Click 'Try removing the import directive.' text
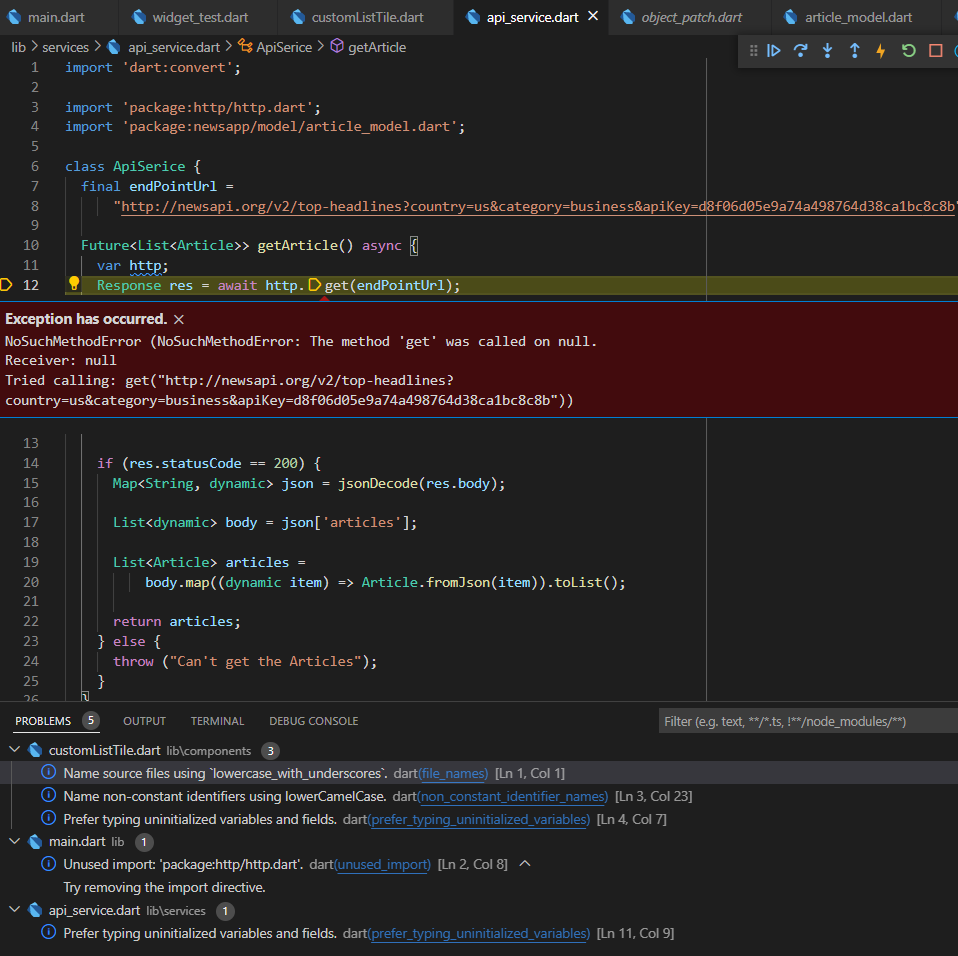Screen dimensions: 958x956 point(164,888)
